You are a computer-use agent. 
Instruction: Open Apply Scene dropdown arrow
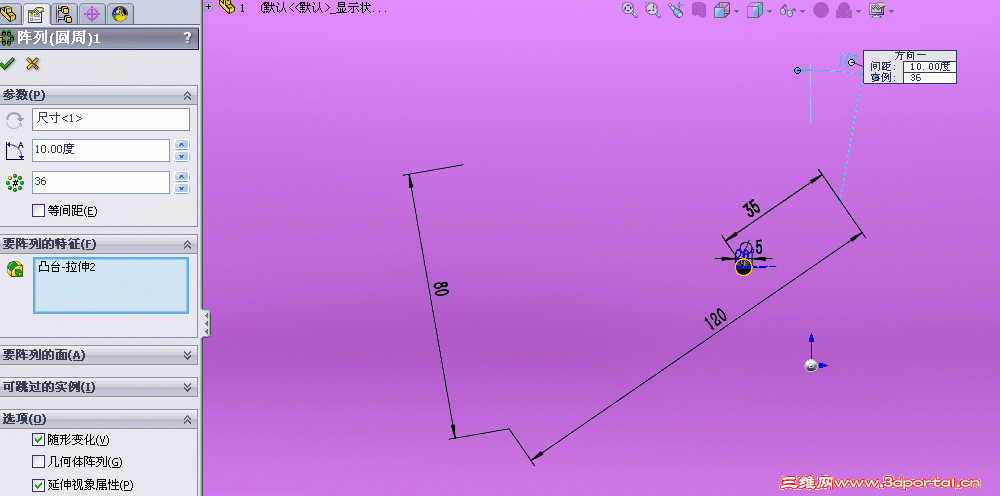tap(860, 11)
